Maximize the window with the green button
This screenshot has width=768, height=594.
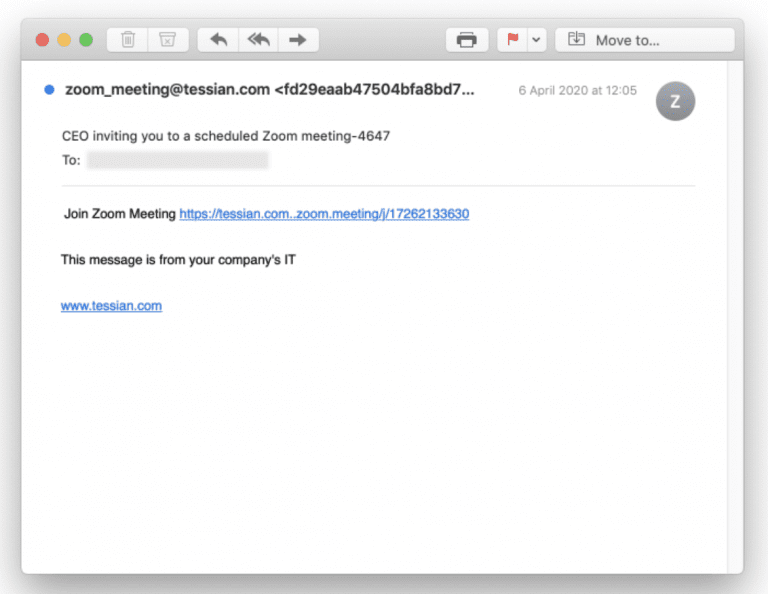(x=86, y=40)
